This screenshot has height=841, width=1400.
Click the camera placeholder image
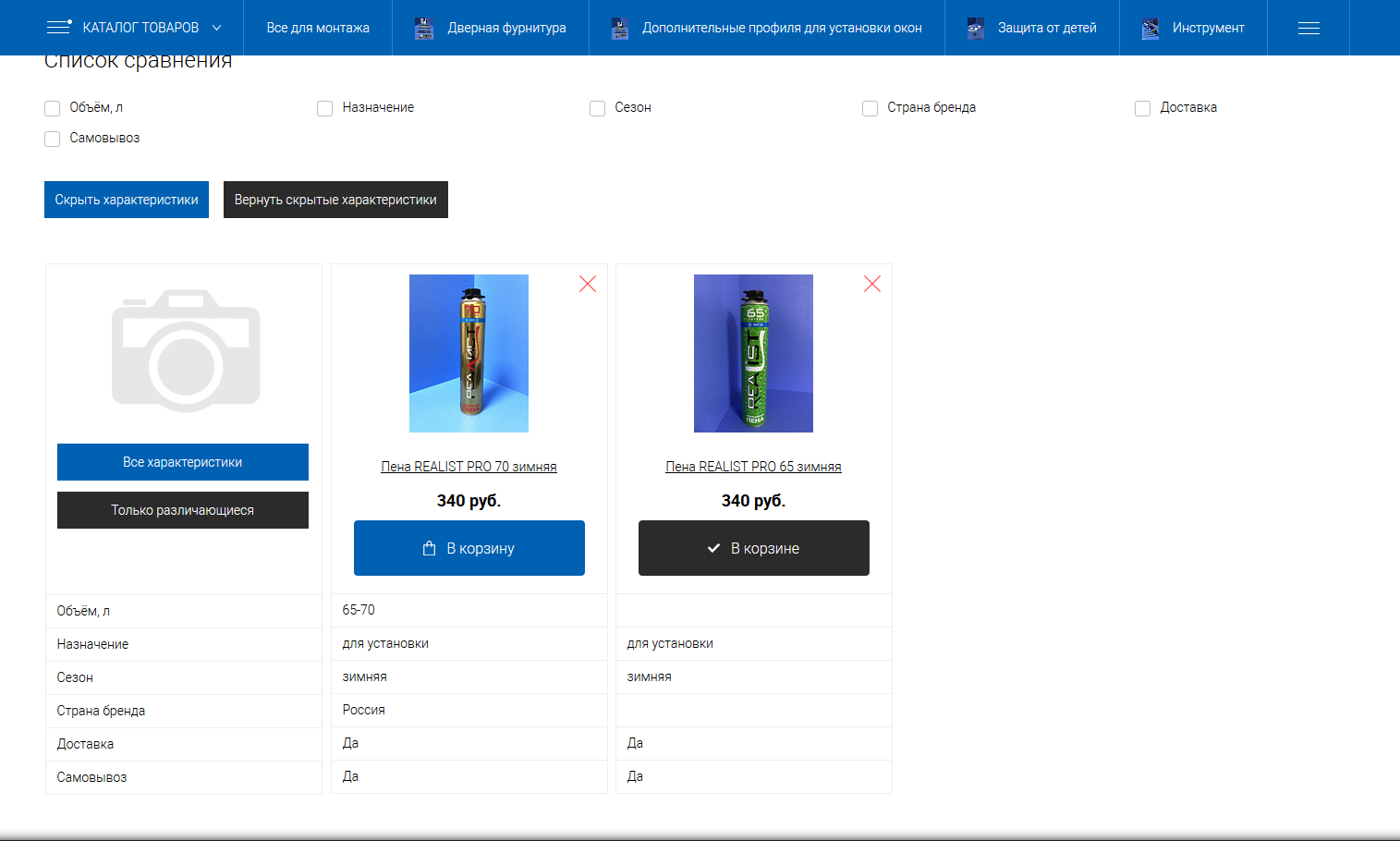tap(186, 351)
